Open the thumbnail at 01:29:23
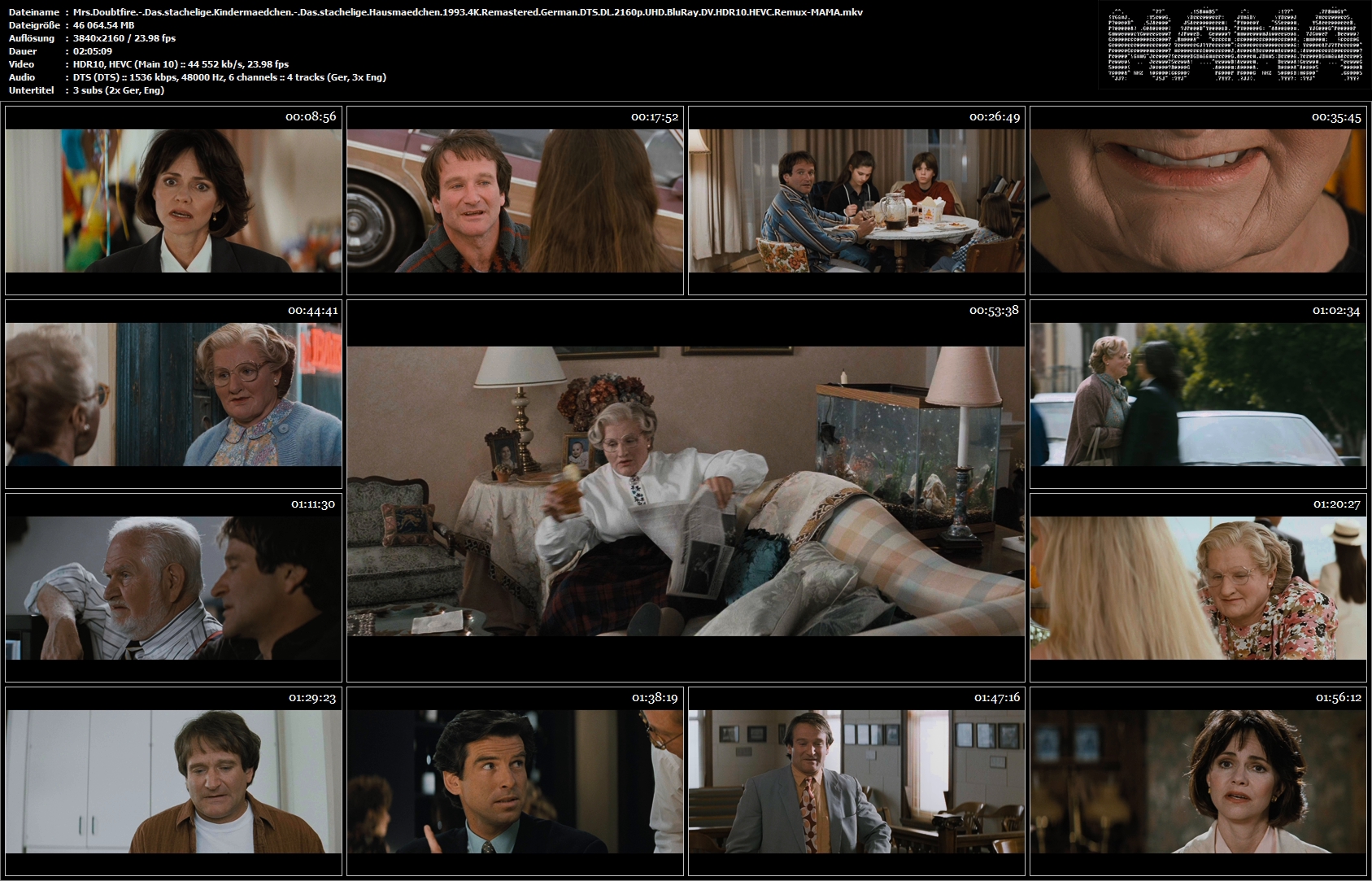Image resolution: width=1372 pixels, height=881 pixels. pos(173,781)
